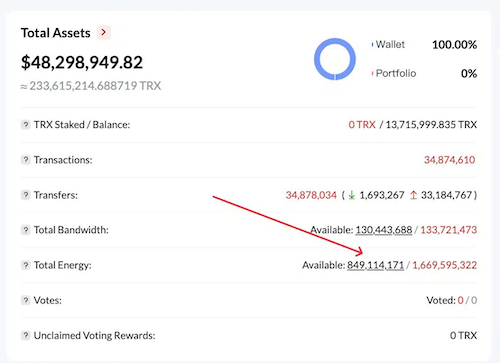The image size is (500, 363).
Task: Click available bandwidth 130,443,688
Action: 384,230
